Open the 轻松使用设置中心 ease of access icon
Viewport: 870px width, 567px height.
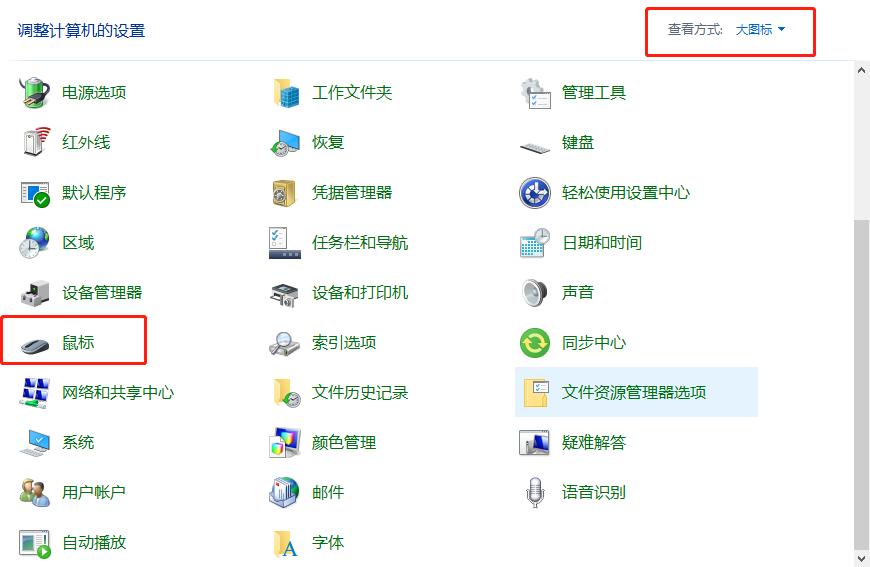(535, 193)
